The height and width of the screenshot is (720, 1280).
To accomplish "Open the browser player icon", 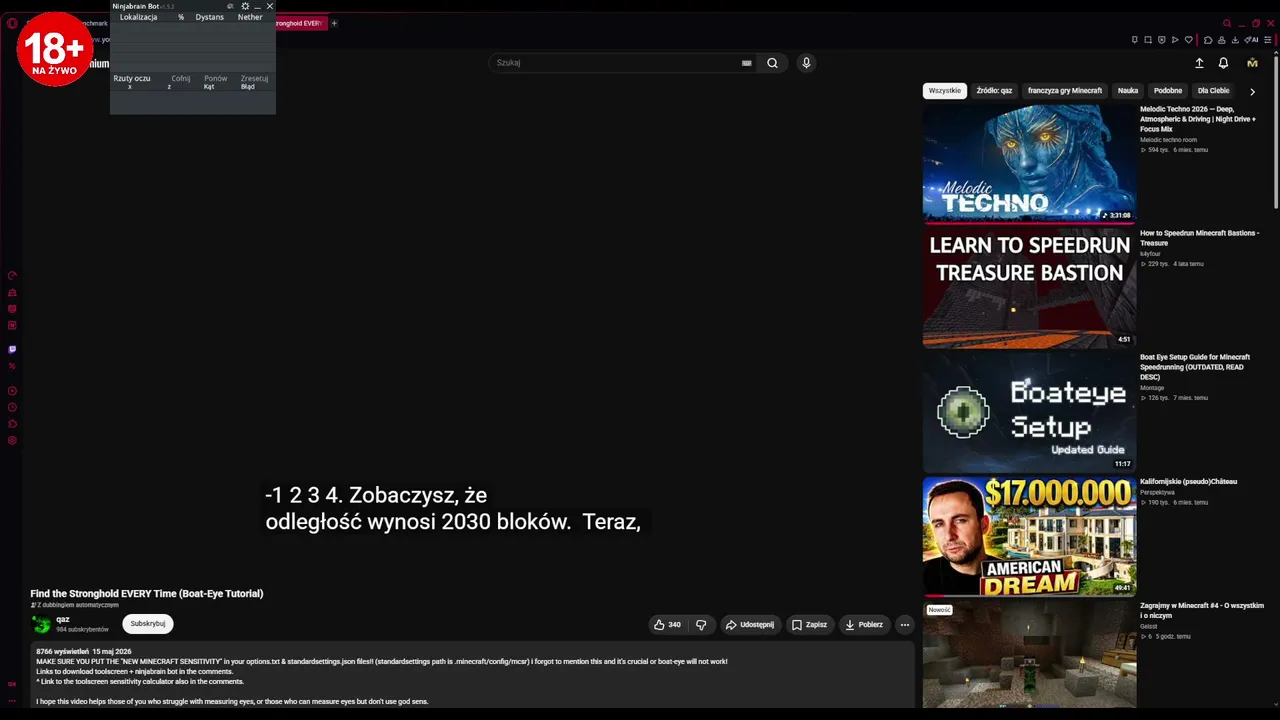I will (1175, 40).
